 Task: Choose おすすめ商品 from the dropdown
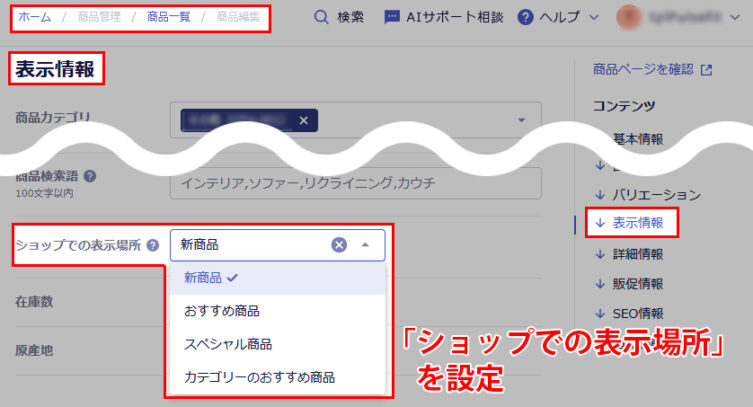coord(222,311)
